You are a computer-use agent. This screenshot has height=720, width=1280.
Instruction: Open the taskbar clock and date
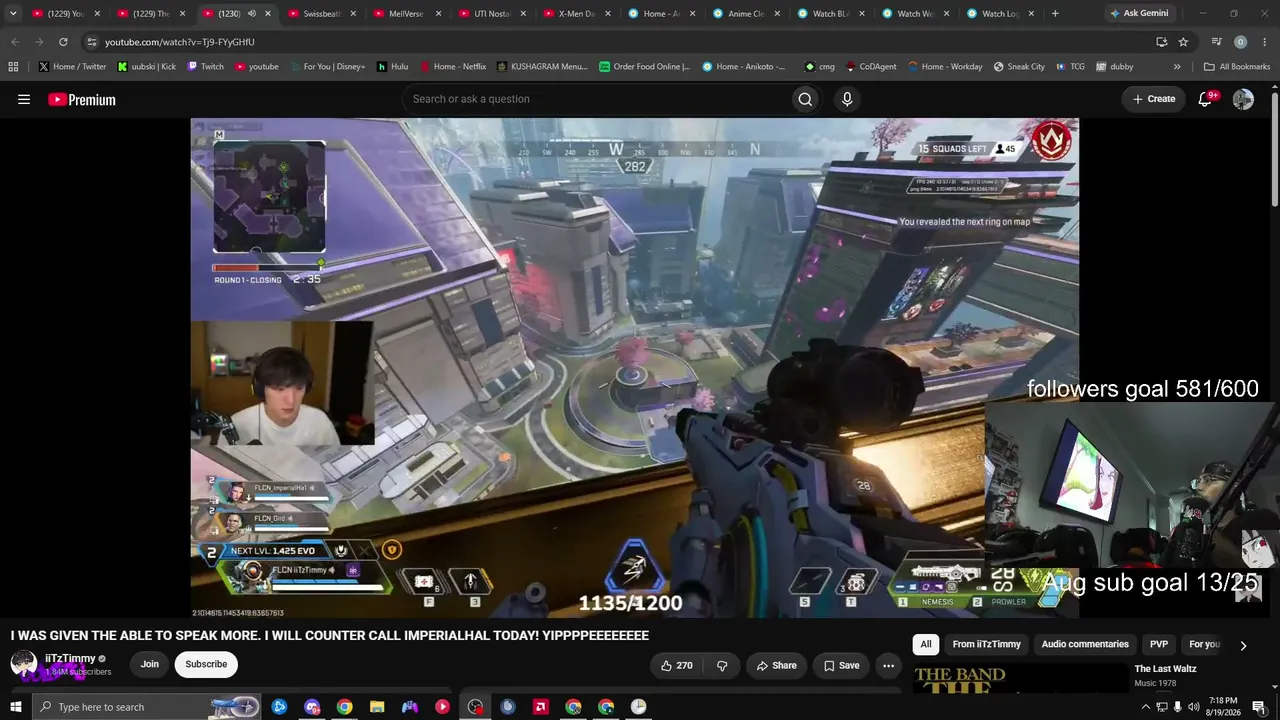click(1222, 707)
